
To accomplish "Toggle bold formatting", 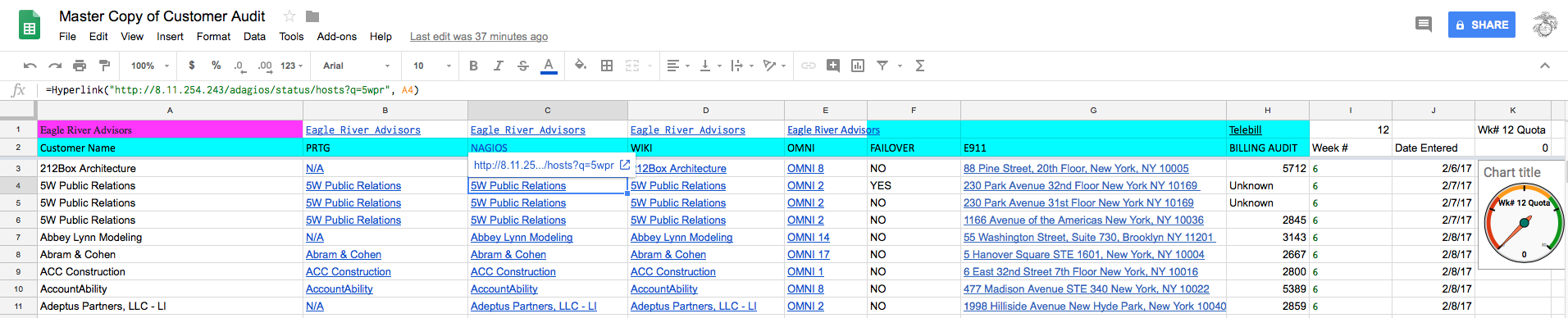I will [x=473, y=66].
